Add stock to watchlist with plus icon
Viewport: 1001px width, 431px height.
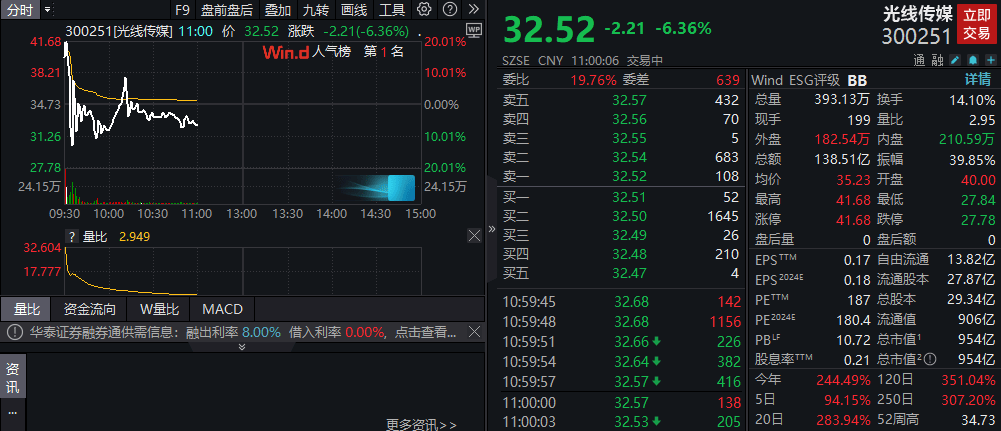[991, 61]
